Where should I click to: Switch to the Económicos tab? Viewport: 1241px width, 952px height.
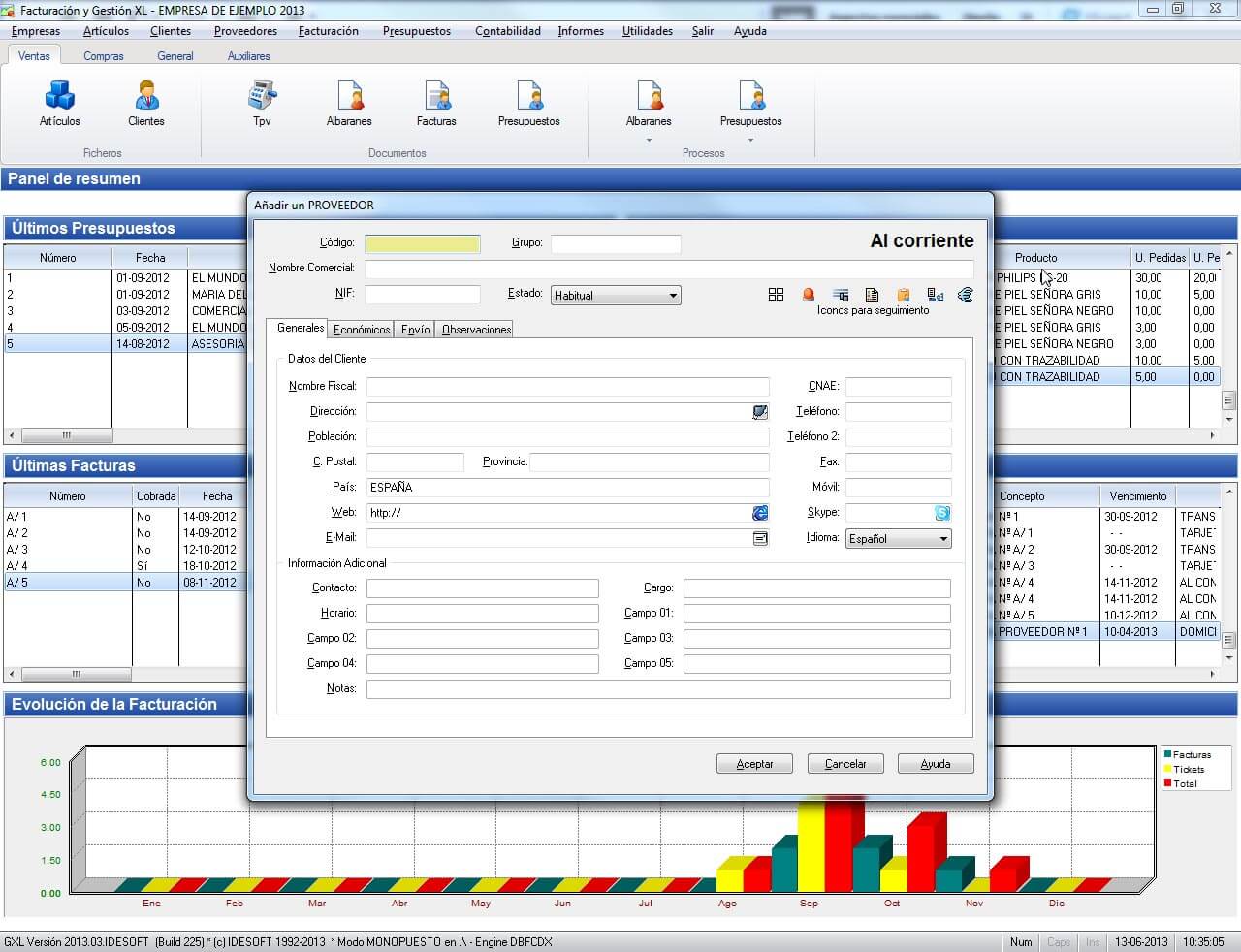click(362, 330)
